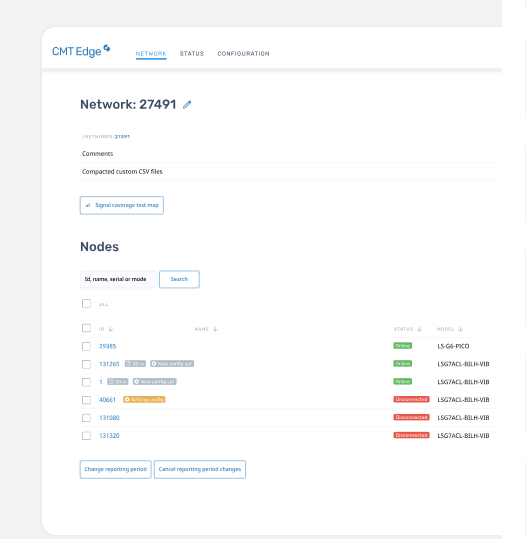Open the Network tab
The image size is (526, 539).
click(151, 54)
